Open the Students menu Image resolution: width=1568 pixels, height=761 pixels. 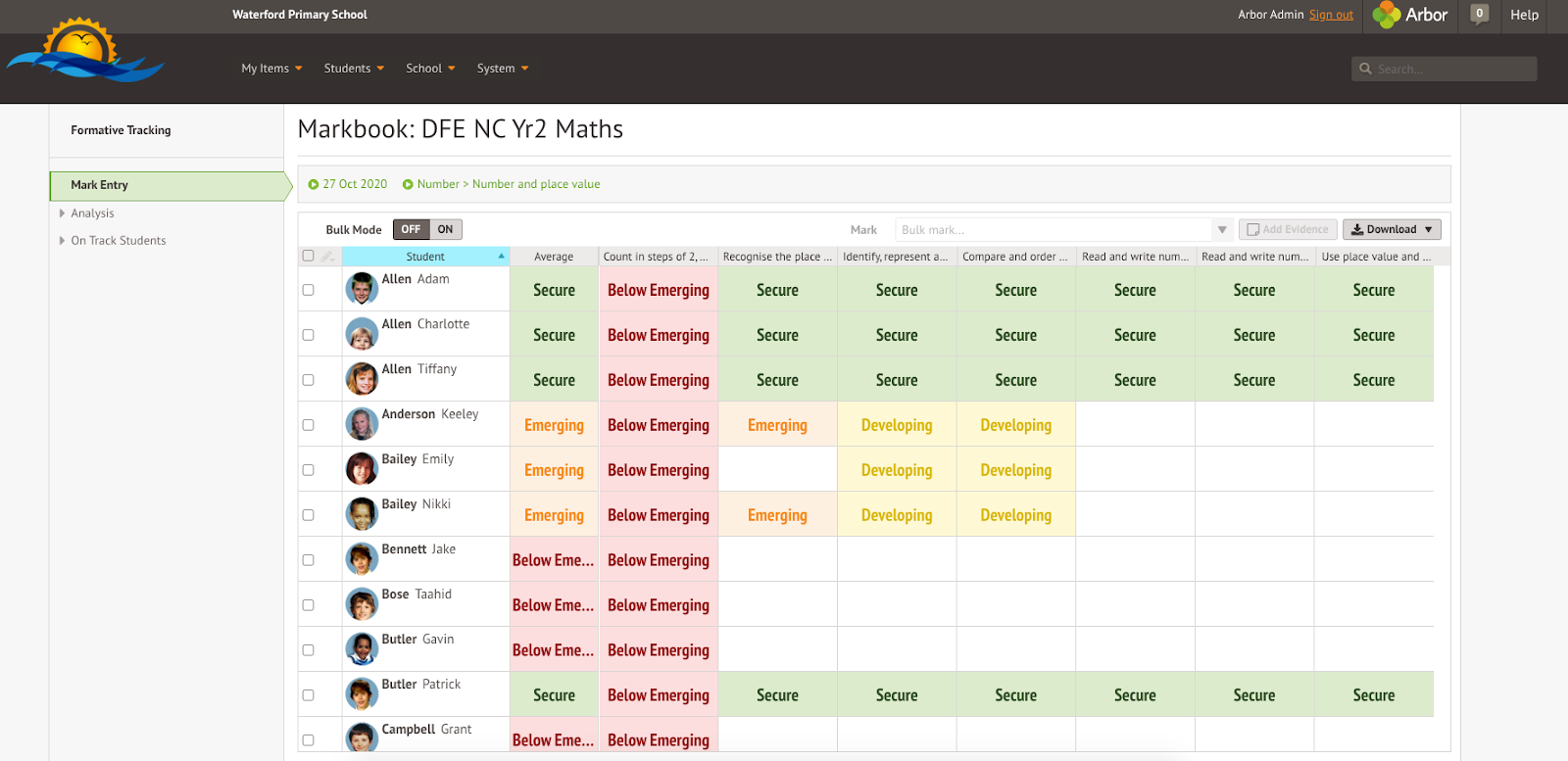point(354,69)
